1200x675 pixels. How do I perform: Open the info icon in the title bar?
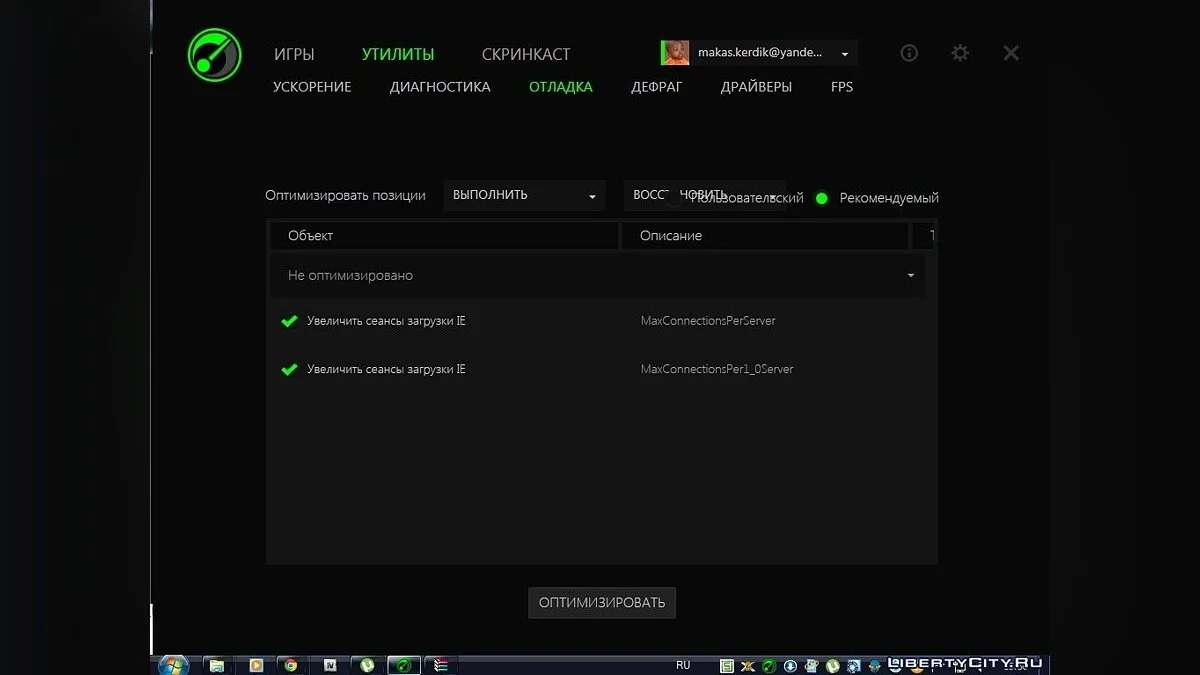click(x=908, y=53)
